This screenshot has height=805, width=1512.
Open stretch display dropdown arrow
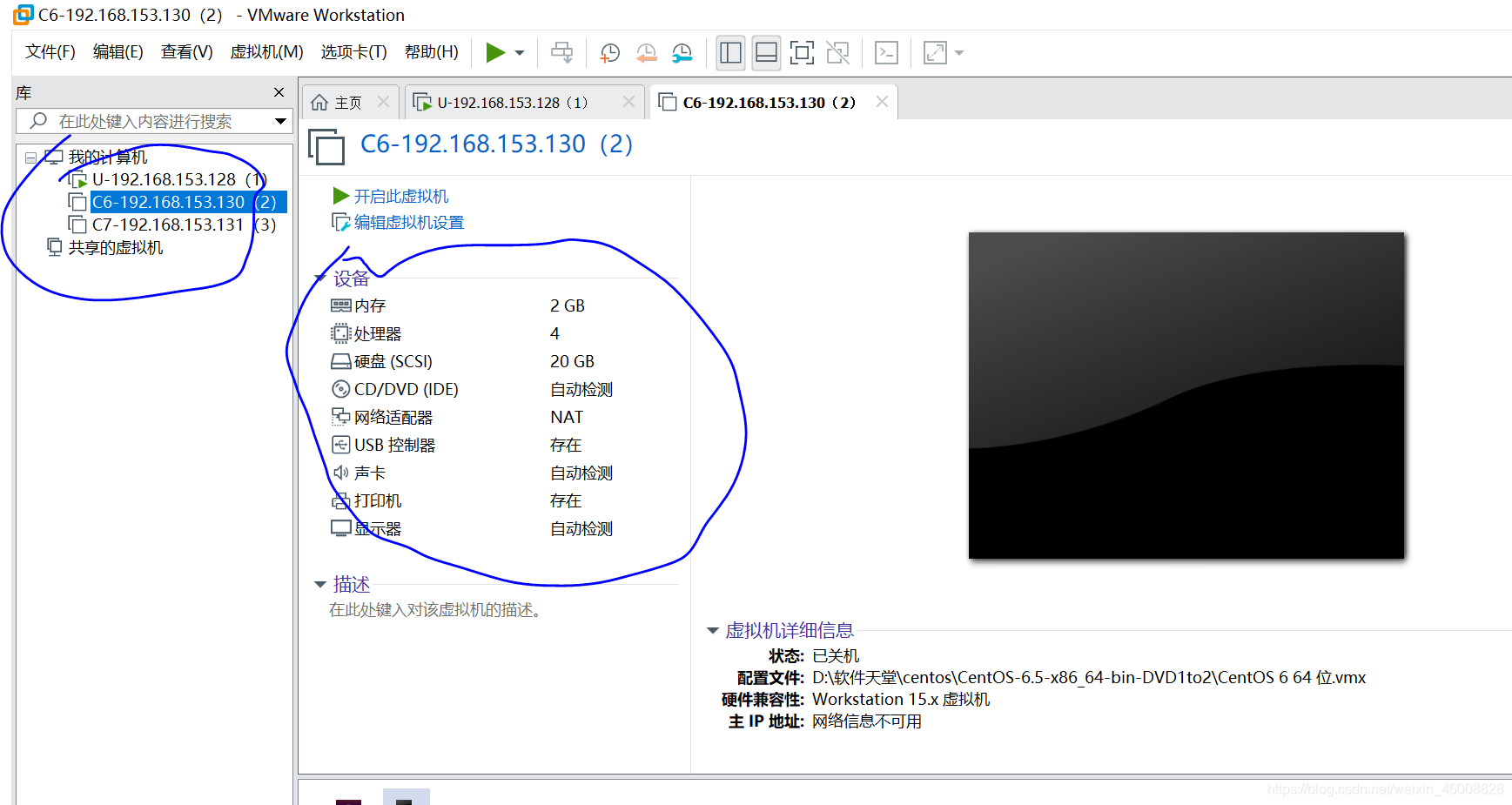click(x=959, y=53)
